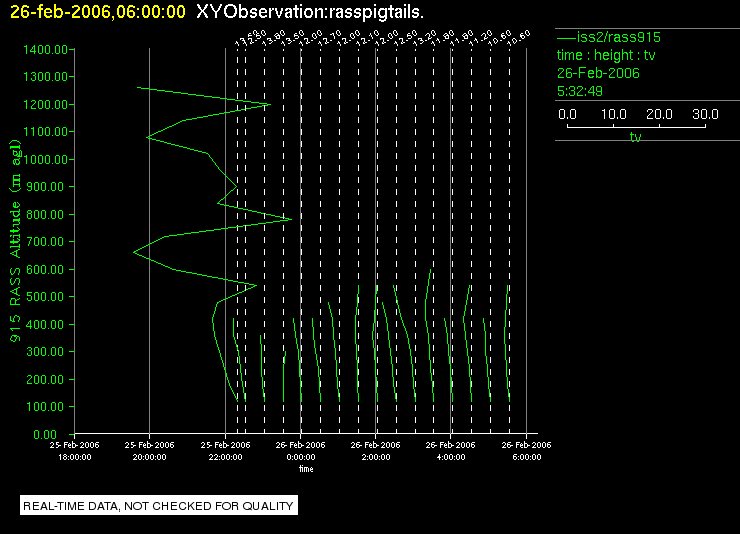This screenshot has width=740, height=534.
Task: Click the legend date 26-Feb-2006
Action: pyautogui.click(x=598, y=73)
